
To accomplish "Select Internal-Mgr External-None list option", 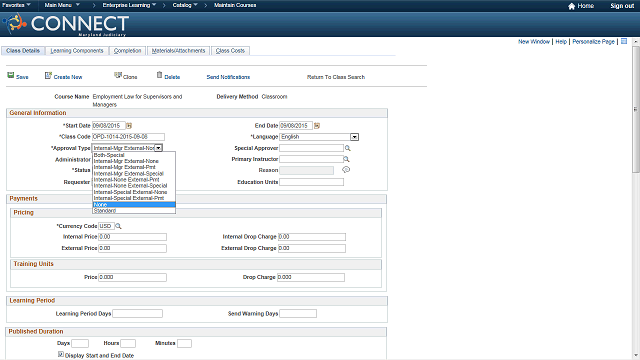I will pyautogui.click(x=134, y=161).
